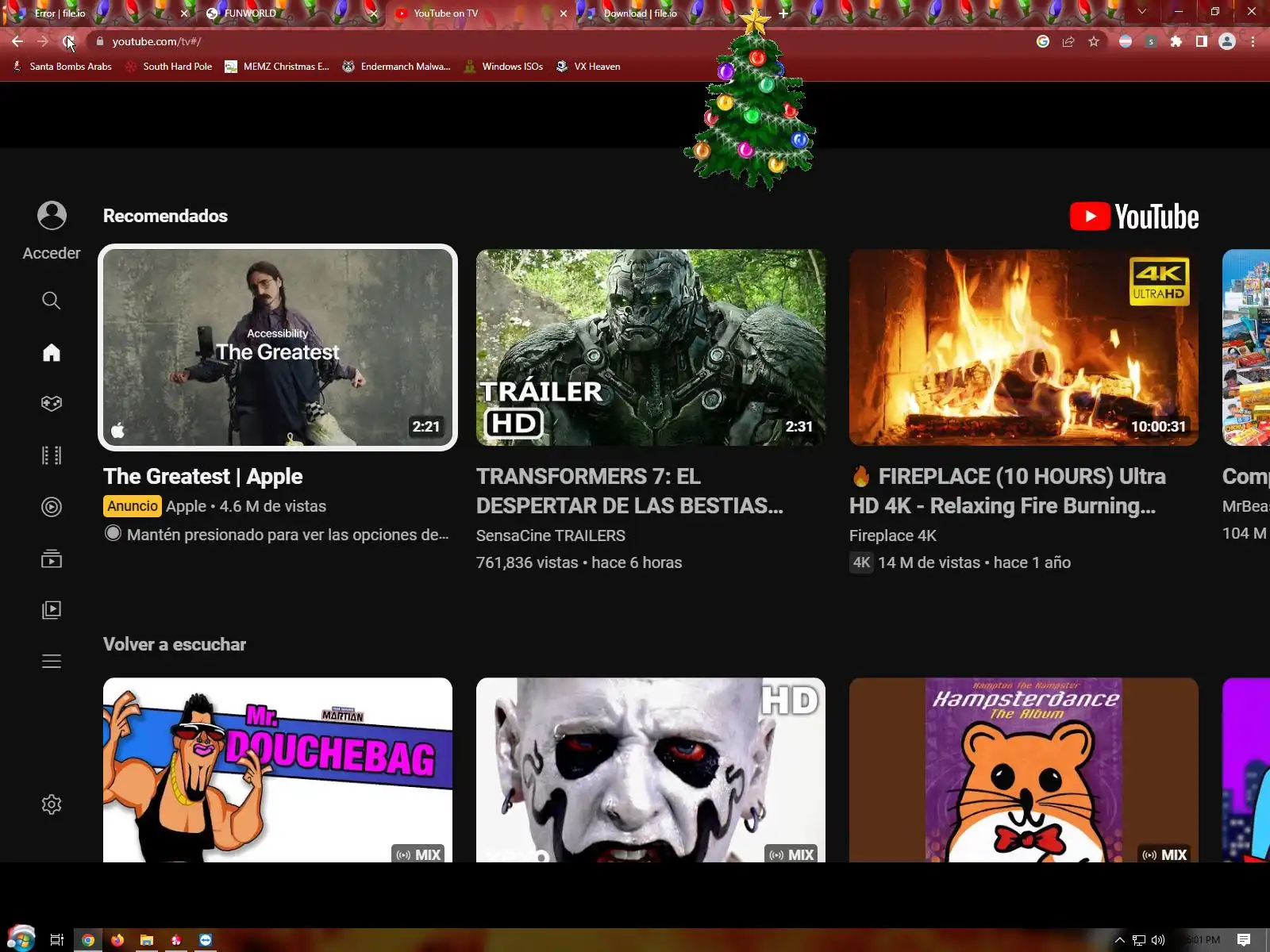Screen dimensions: 1270x952
Task: Click the 'SensaCine TRAILERS' channel name
Action: pyautogui.click(x=551, y=535)
